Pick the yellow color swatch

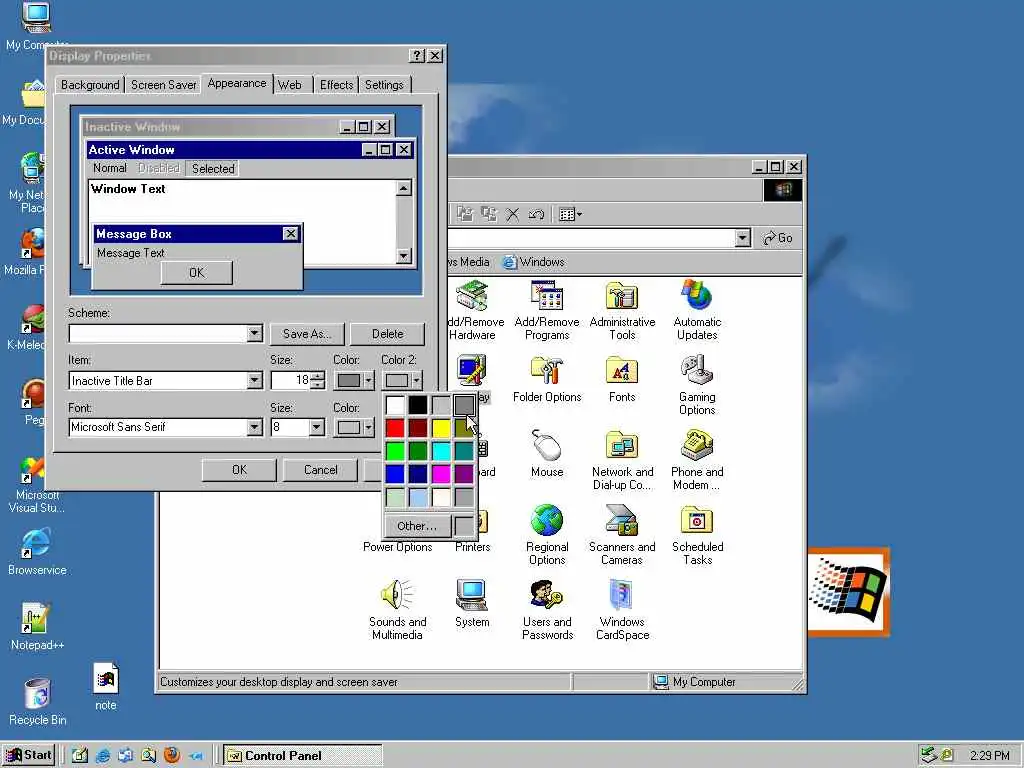coord(441,428)
